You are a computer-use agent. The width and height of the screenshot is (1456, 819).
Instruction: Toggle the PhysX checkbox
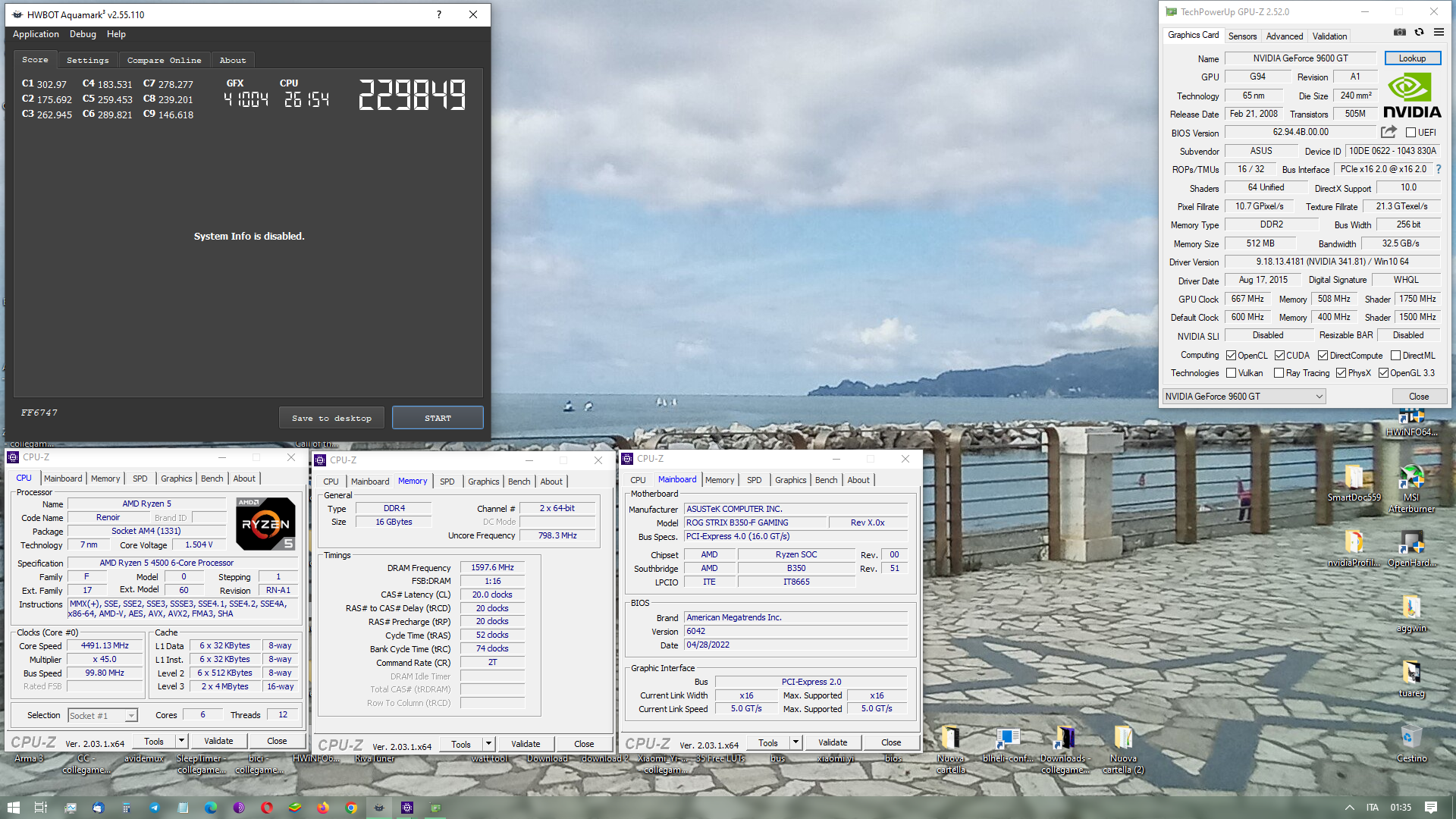(1341, 373)
